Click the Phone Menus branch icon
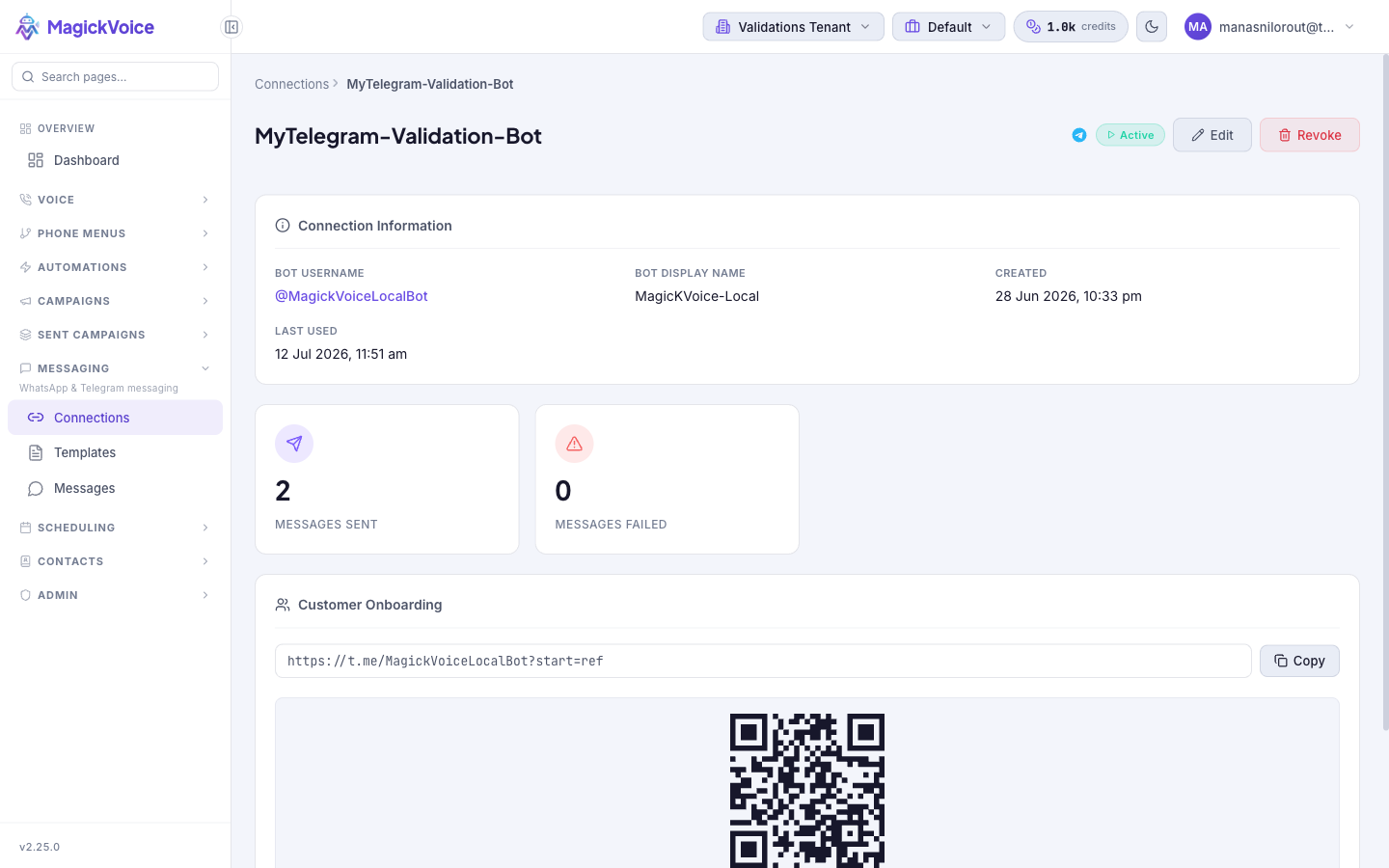This screenshot has height=868, width=1389. point(25,233)
